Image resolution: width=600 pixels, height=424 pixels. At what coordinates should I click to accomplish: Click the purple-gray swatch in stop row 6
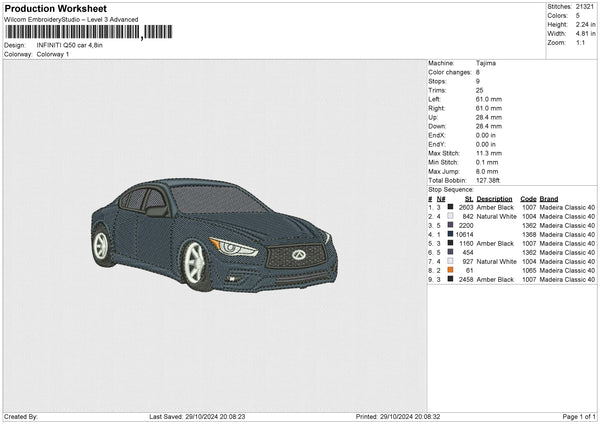point(450,252)
